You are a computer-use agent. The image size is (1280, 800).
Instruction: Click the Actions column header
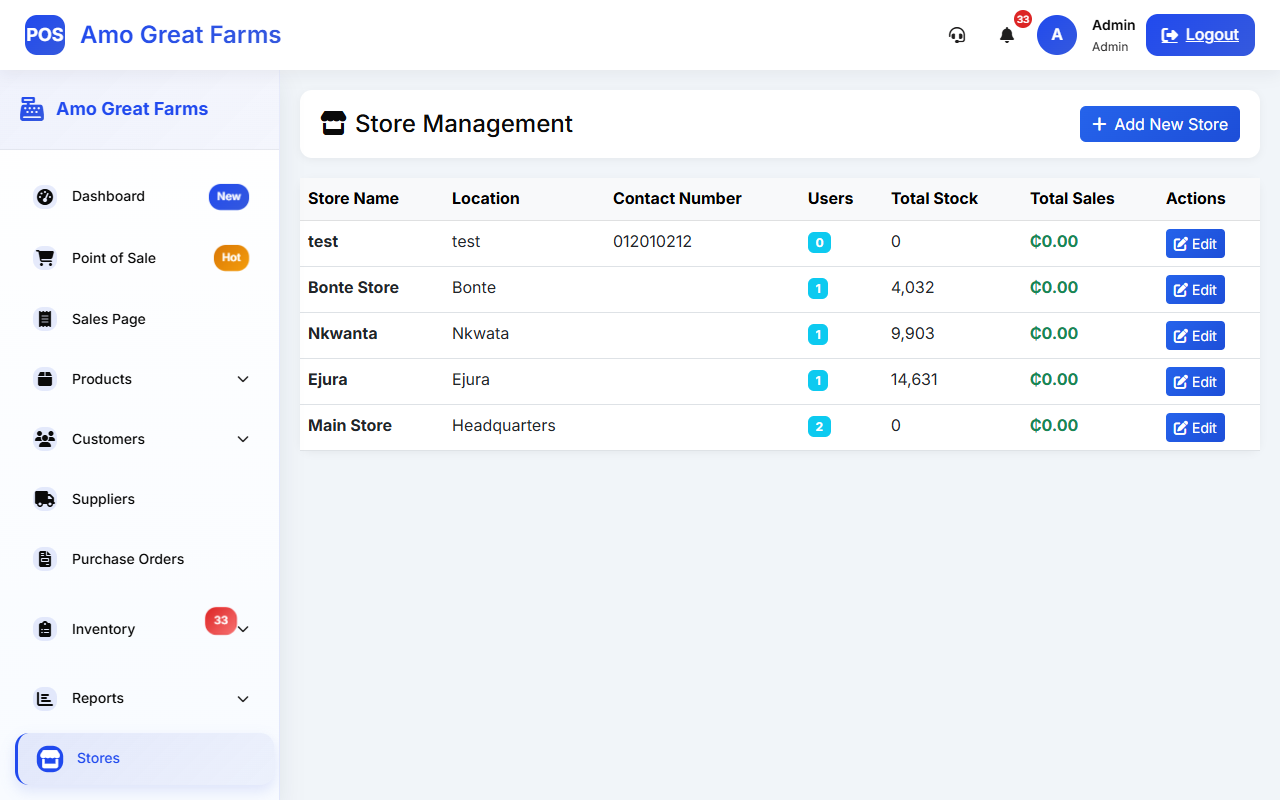click(1195, 198)
